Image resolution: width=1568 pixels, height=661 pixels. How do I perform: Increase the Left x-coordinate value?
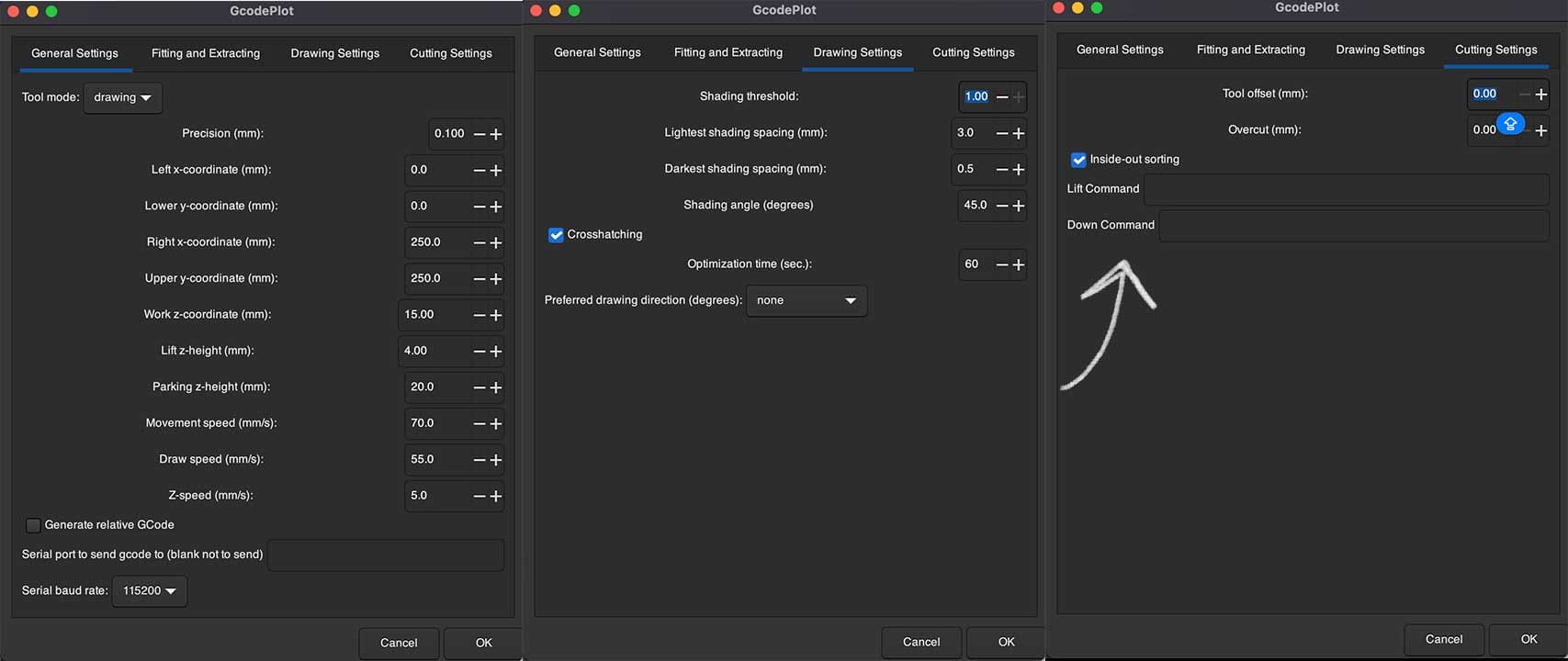click(x=496, y=170)
